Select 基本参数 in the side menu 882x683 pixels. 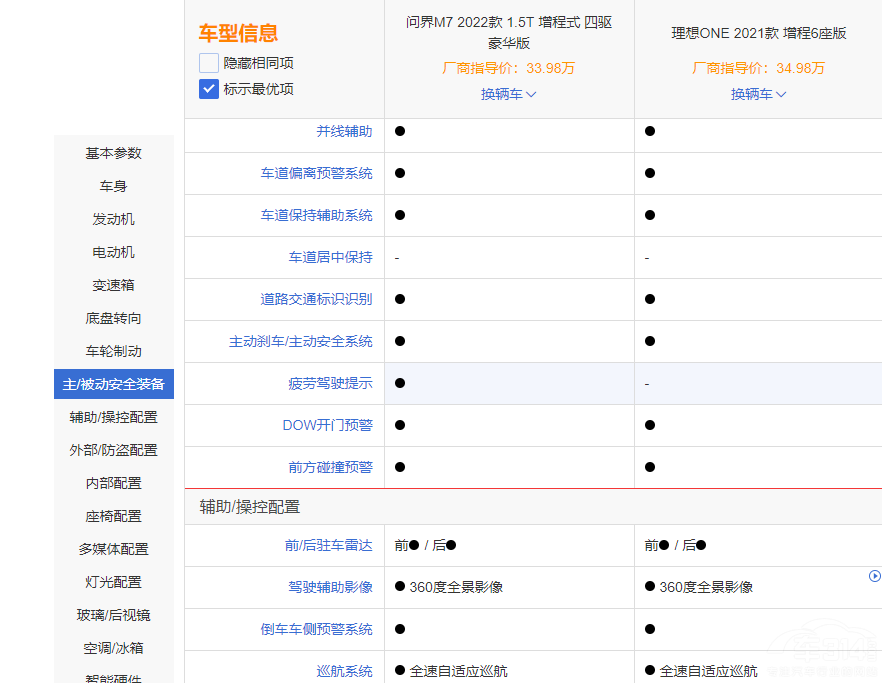point(113,153)
